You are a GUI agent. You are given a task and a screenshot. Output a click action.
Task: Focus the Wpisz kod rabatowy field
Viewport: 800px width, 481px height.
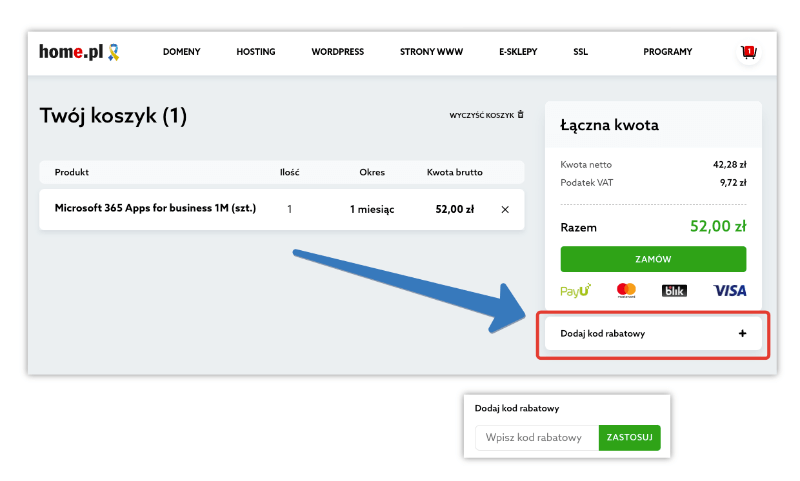(537, 438)
